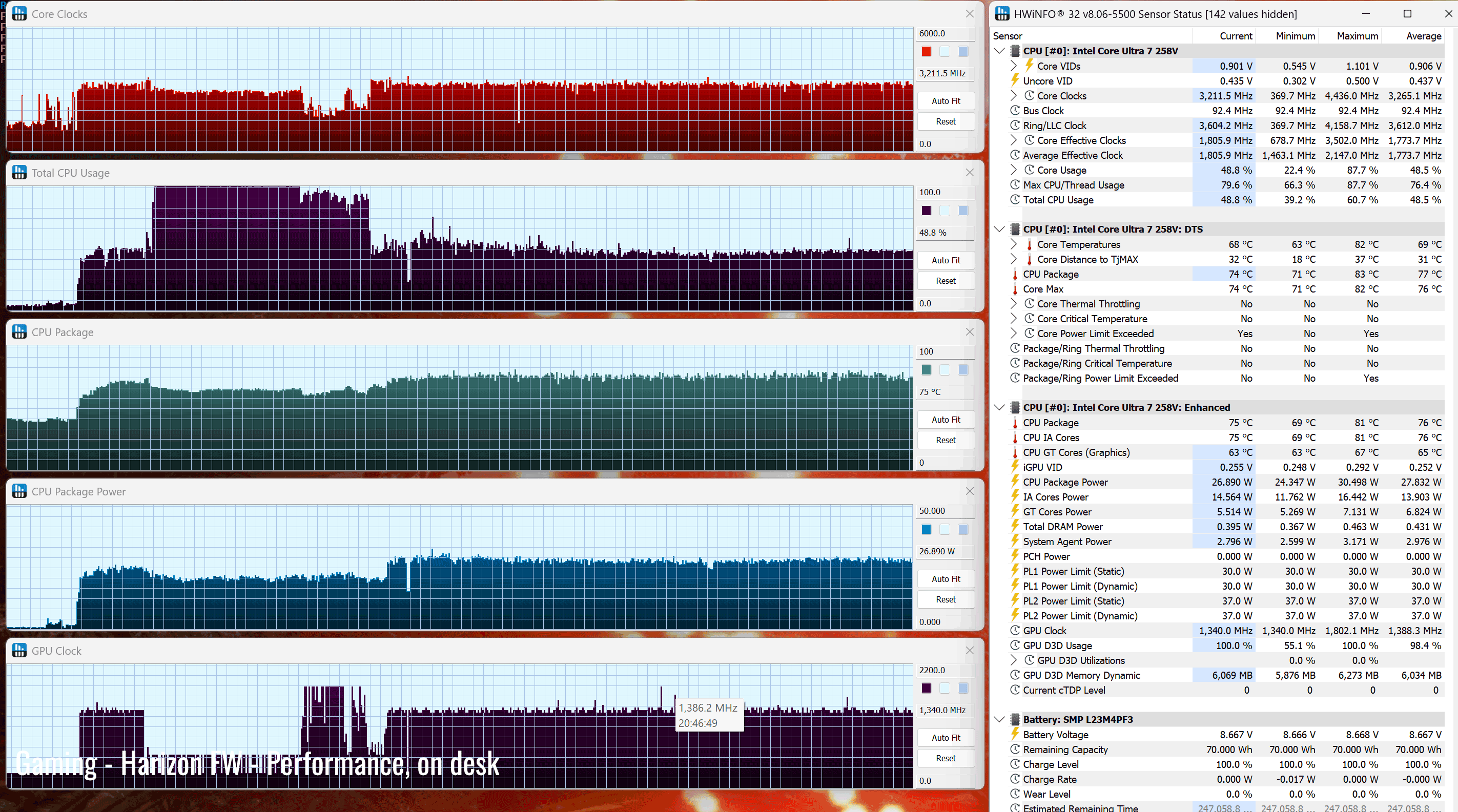Expand the Core Clocks sensor row
The width and height of the screenshot is (1458, 812).
(x=1014, y=96)
